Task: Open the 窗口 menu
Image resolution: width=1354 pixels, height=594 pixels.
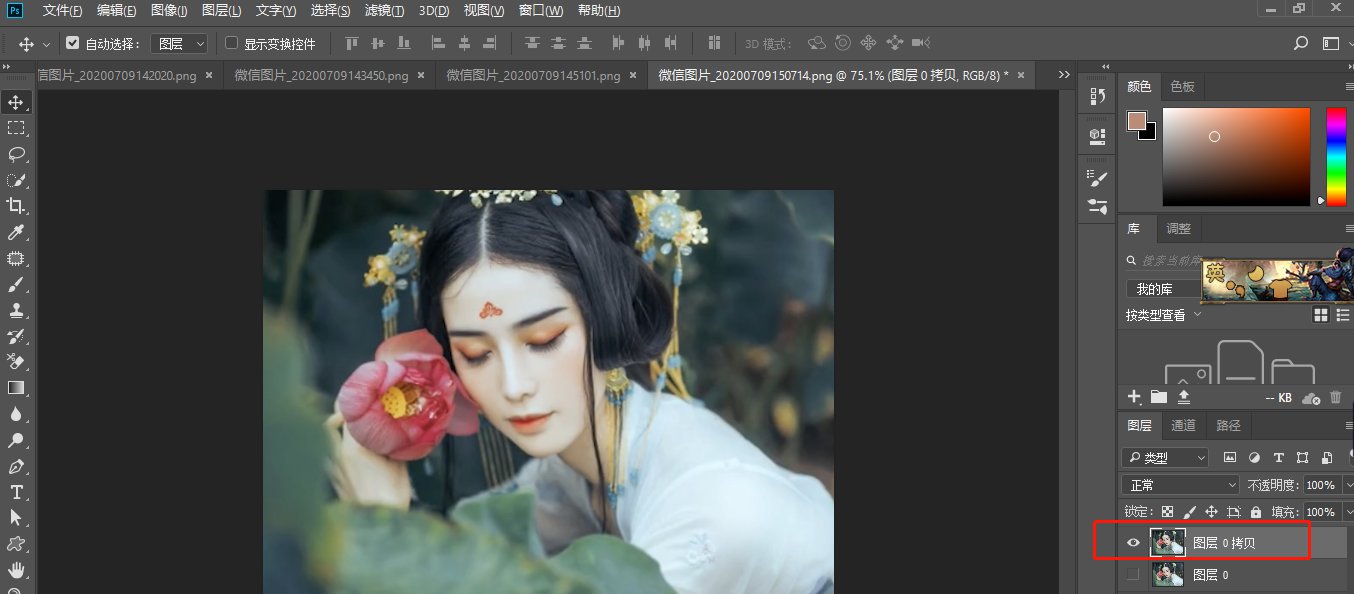Action: 541,11
